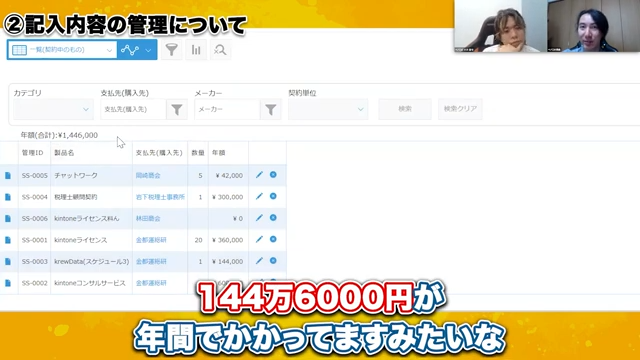
Task: Select the SS-0002 ID cell
Action: point(35,283)
